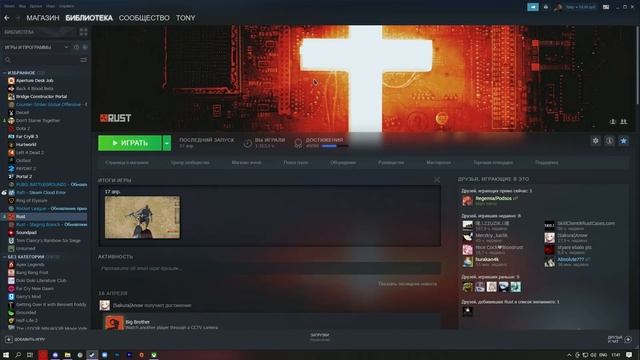Select Bridge Constructor Portal in library

point(41,97)
